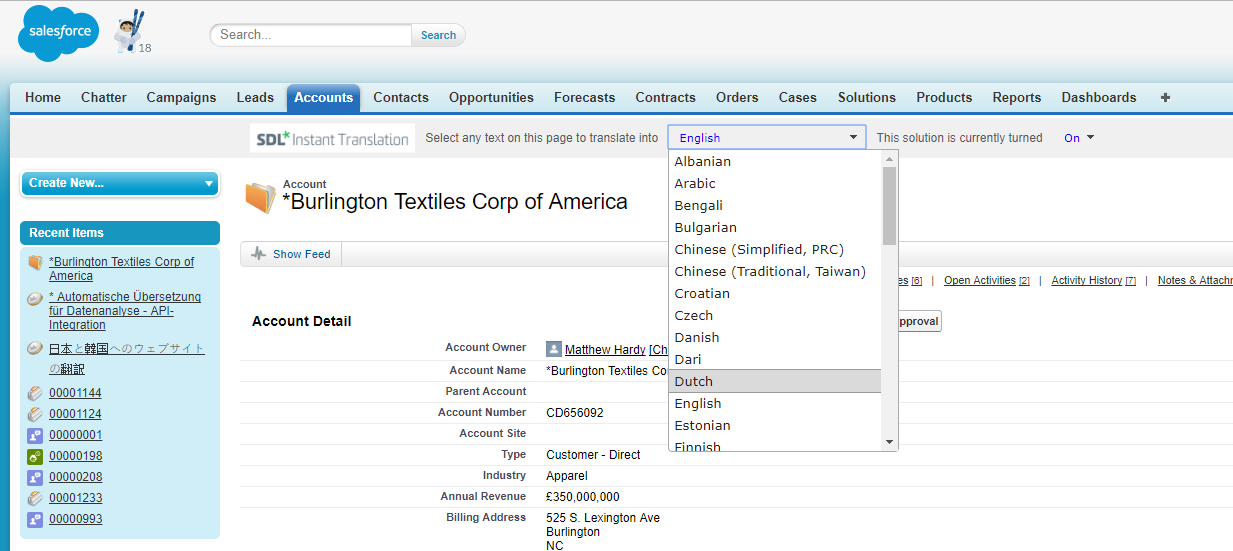
Task: Open the Open Activities related list link
Action: [x=986, y=281]
